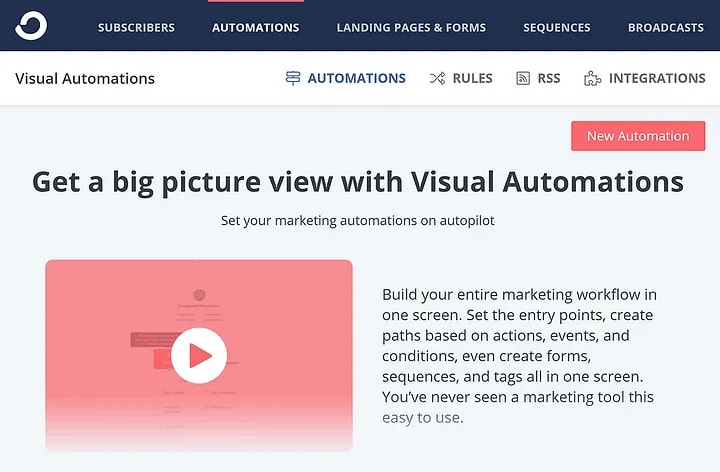
Task: Click the 'Get a big picture view' heading
Action: 358,182
